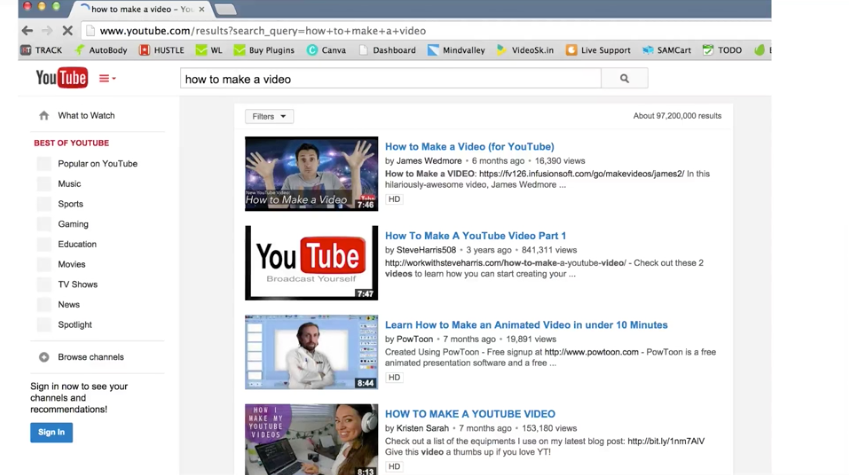Viewport: 849px width, 475px height.
Task: Open the VideoSk.in bookmark
Action: 525,50
